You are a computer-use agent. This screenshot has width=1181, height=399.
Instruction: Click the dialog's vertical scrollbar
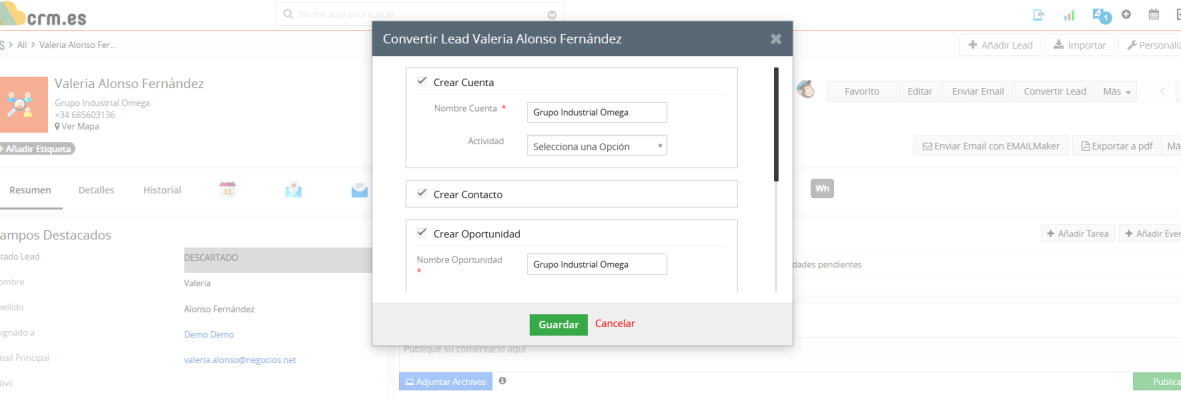776,124
